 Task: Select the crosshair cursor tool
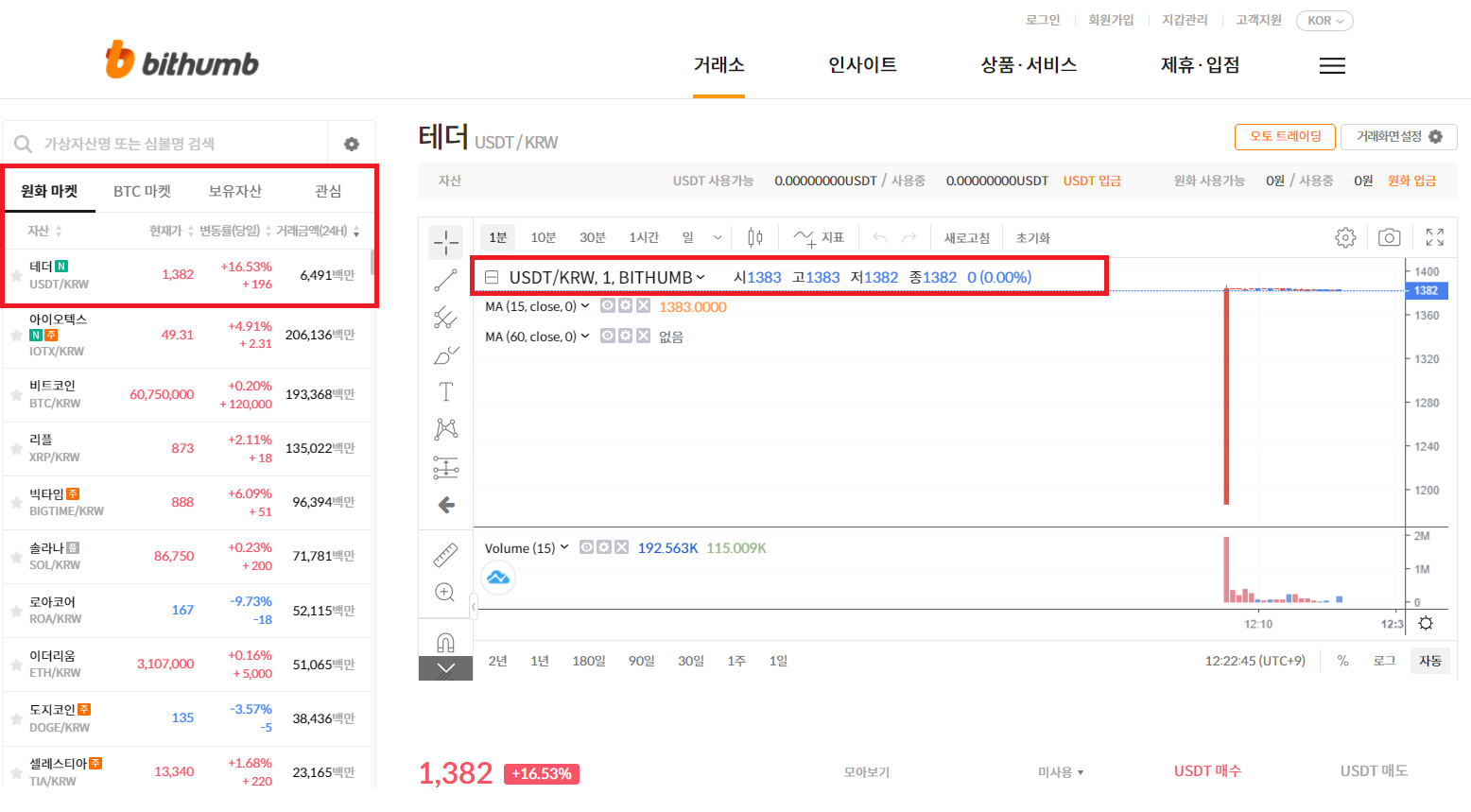[x=445, y=242]
